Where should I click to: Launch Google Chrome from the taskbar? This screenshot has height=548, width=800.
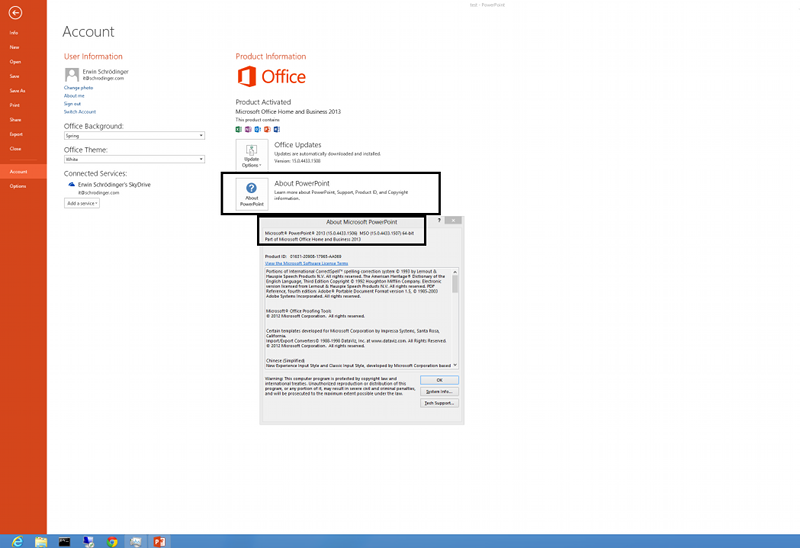coord(112,541)
